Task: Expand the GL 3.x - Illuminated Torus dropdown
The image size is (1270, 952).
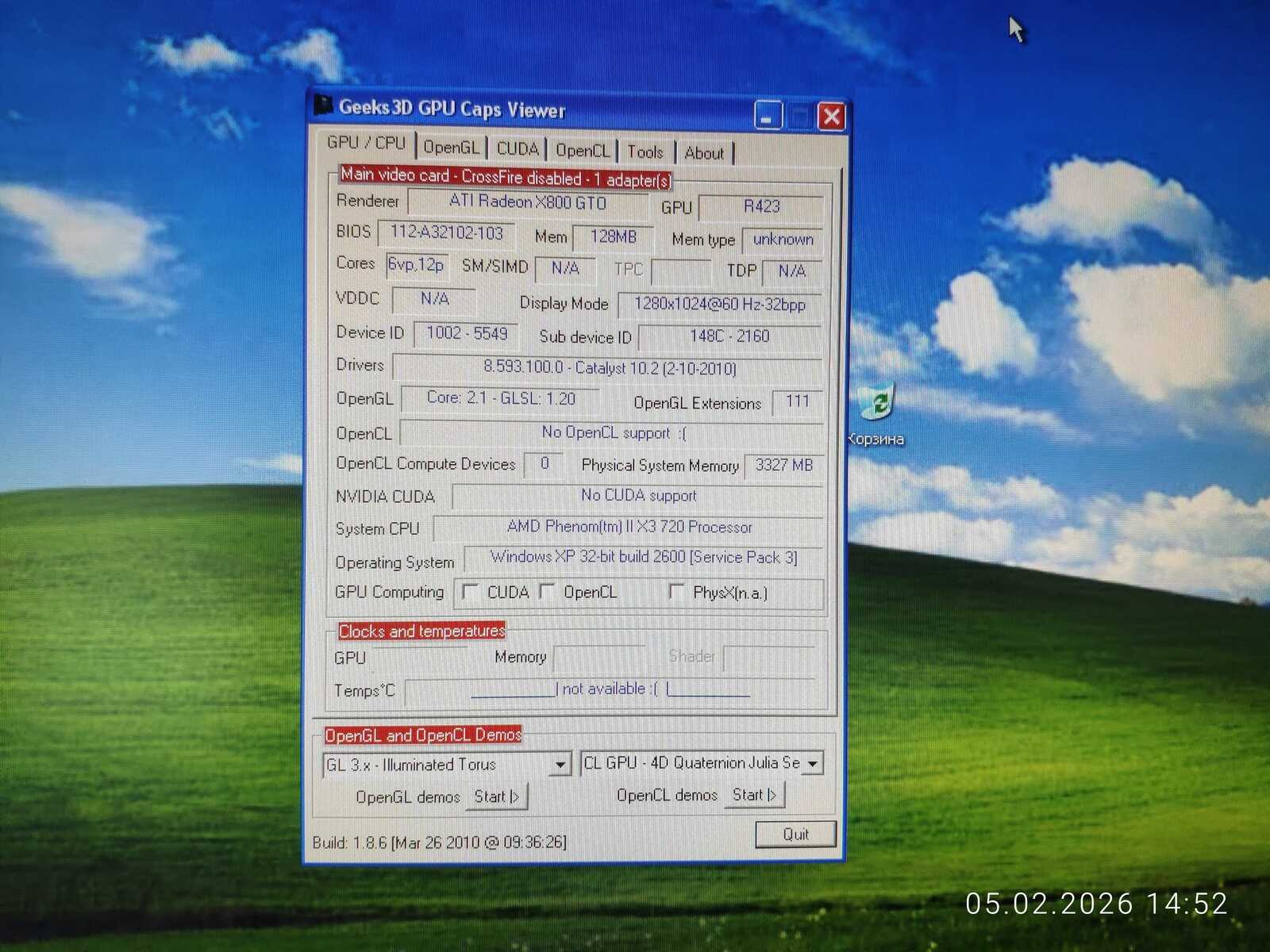Action: (x=560, y=765)
